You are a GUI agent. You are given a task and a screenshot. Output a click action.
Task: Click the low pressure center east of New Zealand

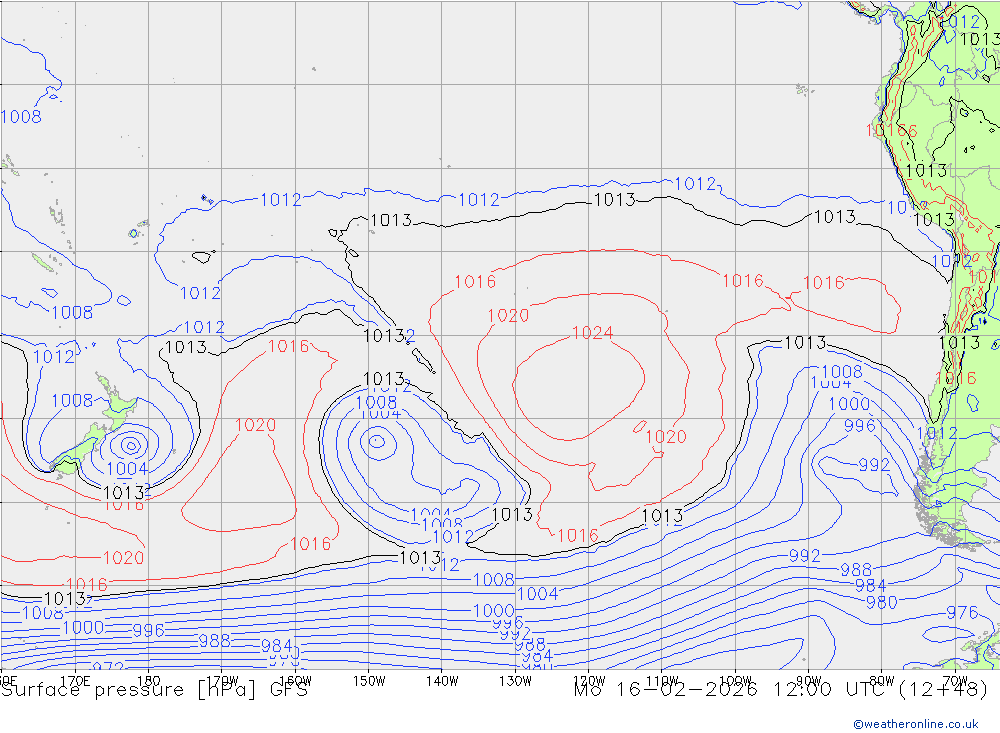pyautogui.click(x=130, y=444)
